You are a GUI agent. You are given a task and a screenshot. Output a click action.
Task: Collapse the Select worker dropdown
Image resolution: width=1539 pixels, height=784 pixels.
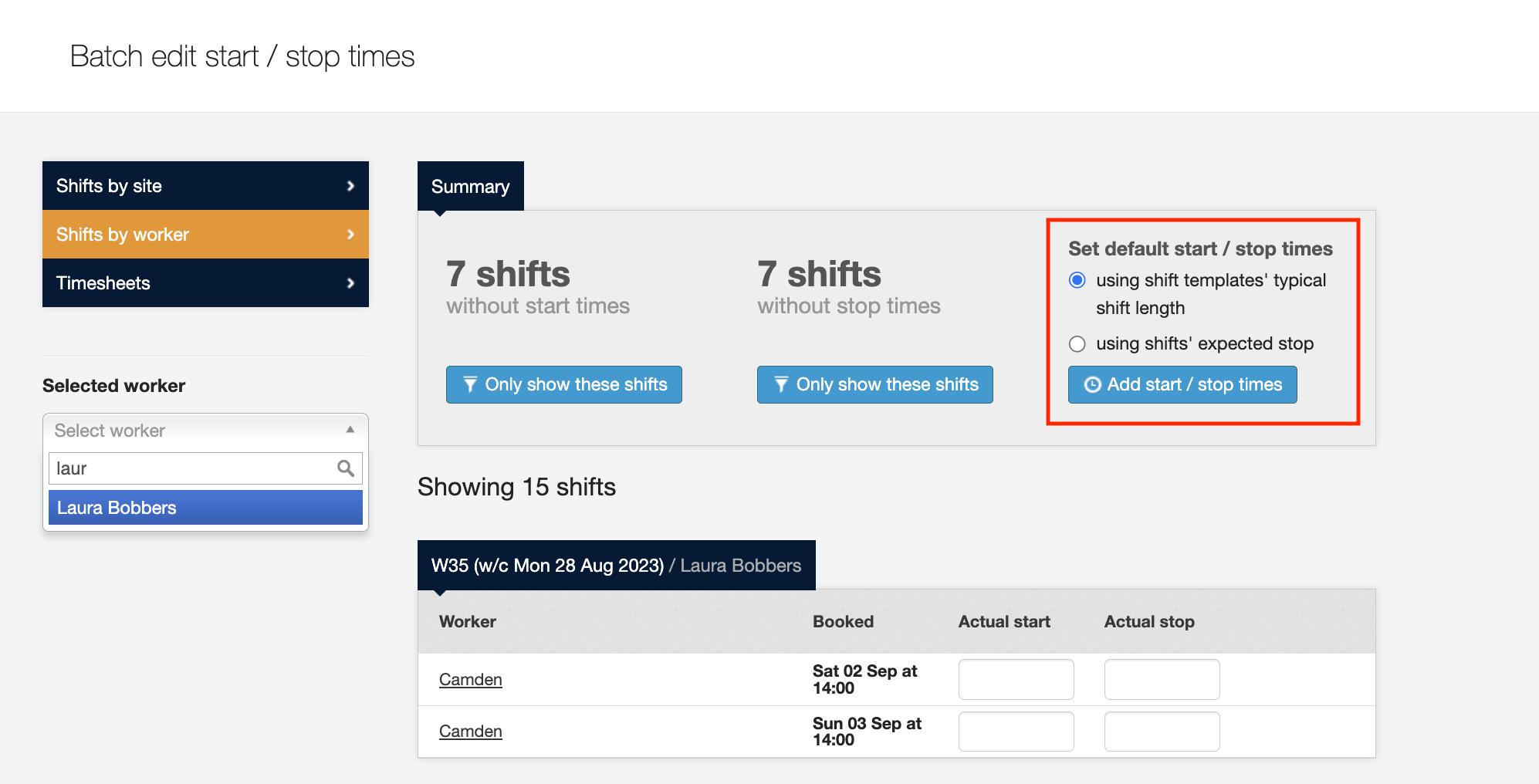(350, 430)
